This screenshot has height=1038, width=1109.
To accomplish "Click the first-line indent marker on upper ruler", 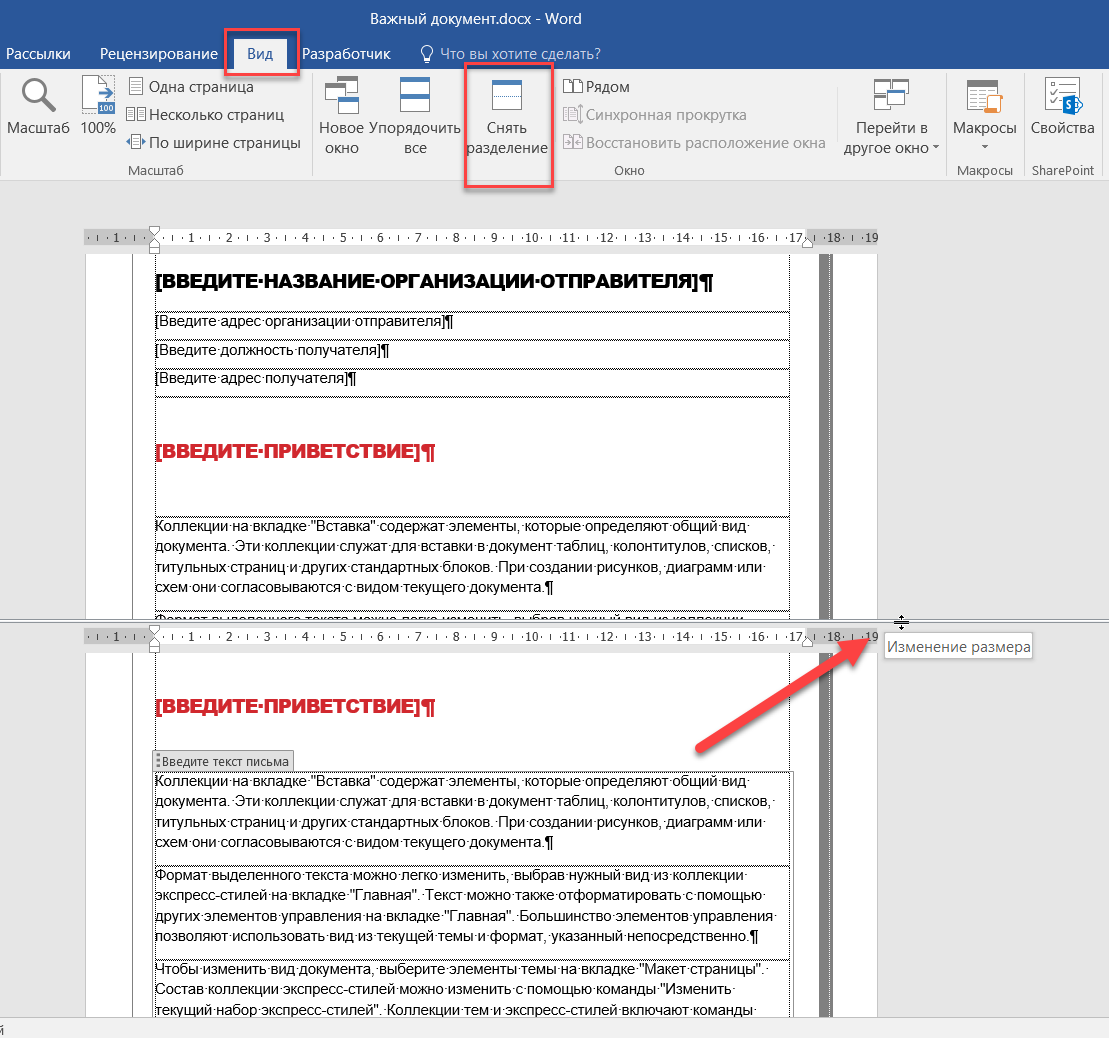I will click(155, 232).
